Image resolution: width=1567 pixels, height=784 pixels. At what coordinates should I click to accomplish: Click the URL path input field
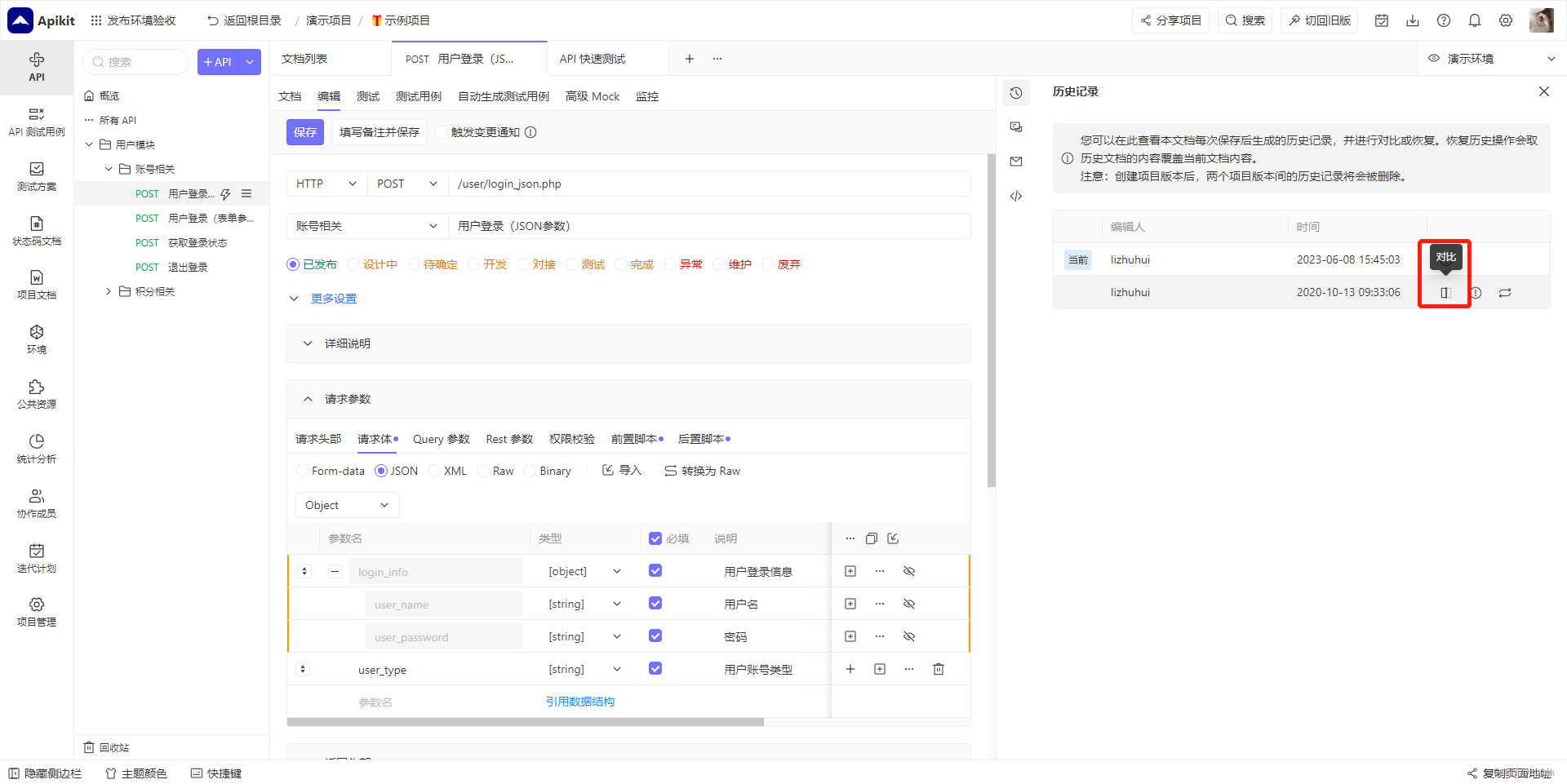710,184
